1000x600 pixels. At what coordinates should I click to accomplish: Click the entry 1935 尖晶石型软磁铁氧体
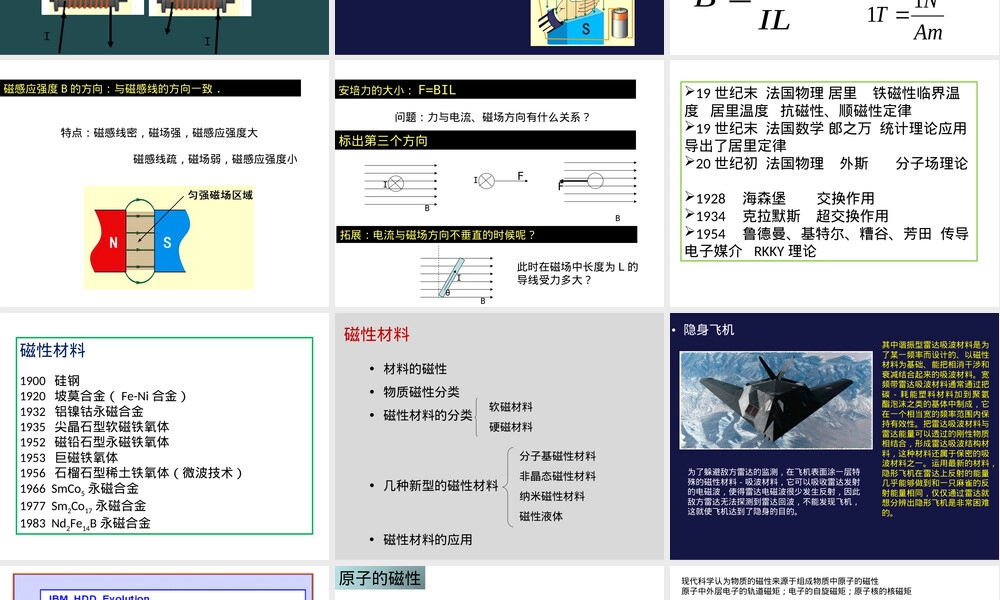pos(94,427)
